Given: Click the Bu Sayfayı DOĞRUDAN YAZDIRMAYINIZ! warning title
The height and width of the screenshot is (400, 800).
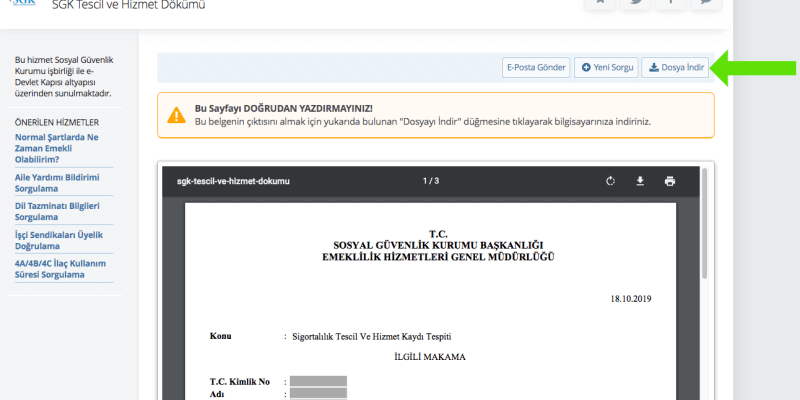Looking at the screenshot, I should click(284, 109).
